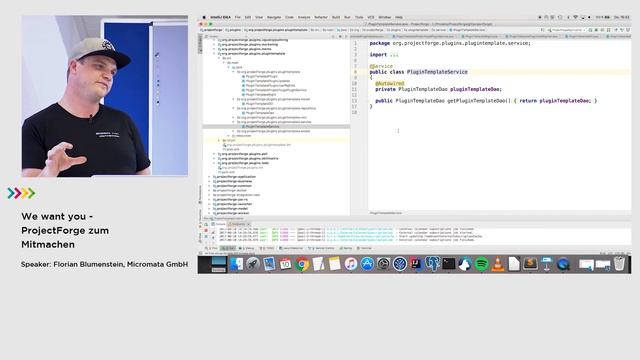
Task: Expand the target folder node
Action: pos(219,140)
